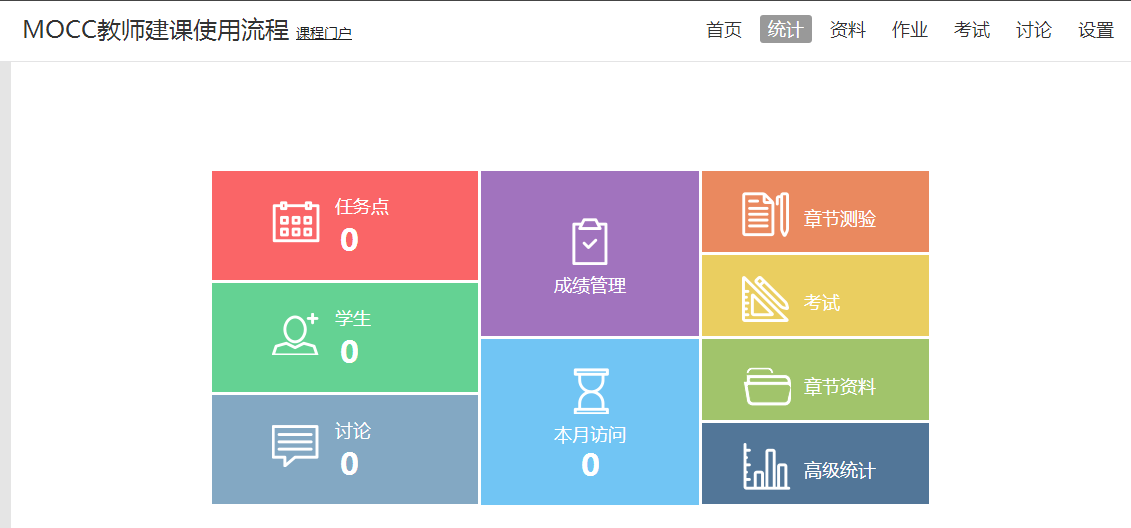
Task: Click the ruler triangle icon for 考试
Action: click(765, 299)
